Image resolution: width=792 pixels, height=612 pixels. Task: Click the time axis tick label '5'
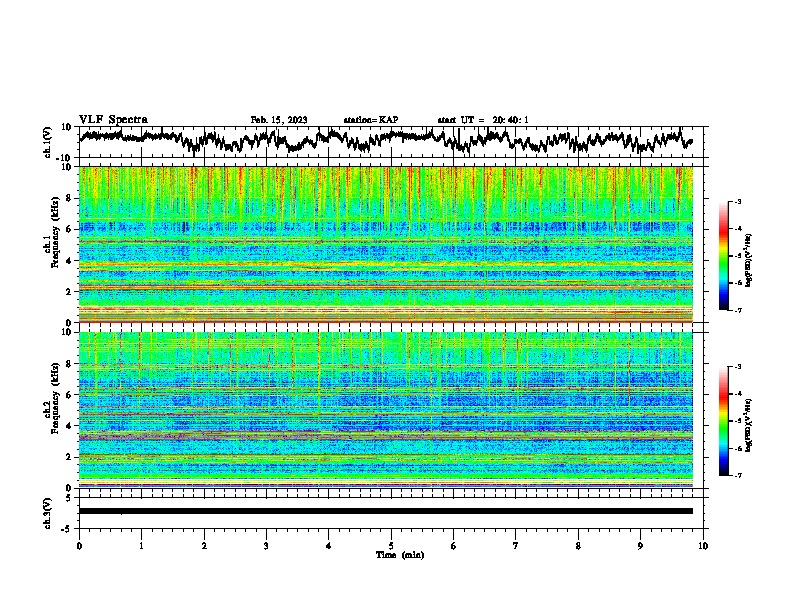point(391,546)
